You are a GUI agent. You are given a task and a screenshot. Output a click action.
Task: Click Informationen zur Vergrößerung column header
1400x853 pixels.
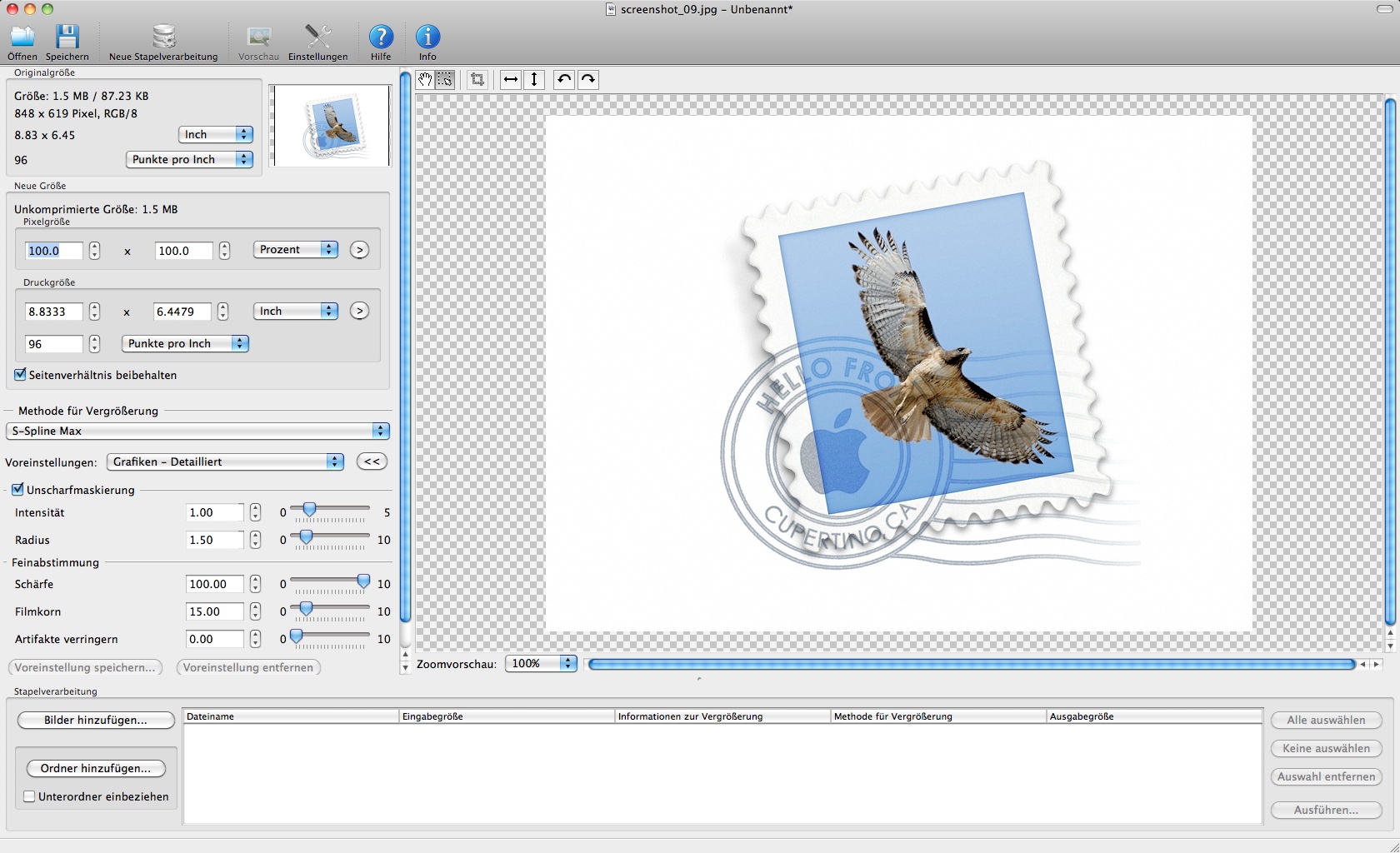tap(722, 716)
